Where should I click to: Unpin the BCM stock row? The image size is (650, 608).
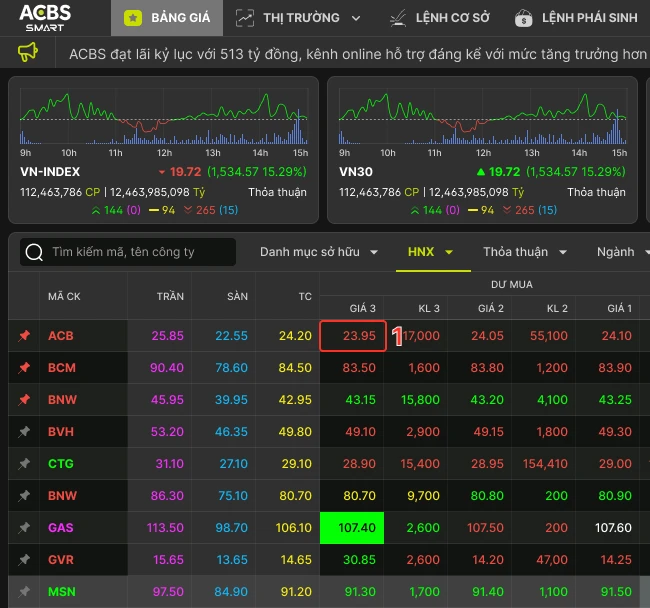(24, 367)
